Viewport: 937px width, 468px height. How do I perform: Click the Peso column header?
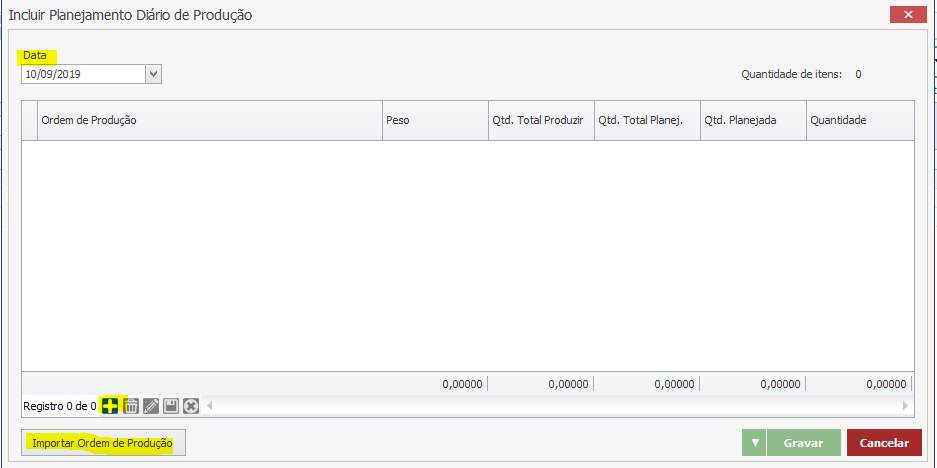point(435,120)
